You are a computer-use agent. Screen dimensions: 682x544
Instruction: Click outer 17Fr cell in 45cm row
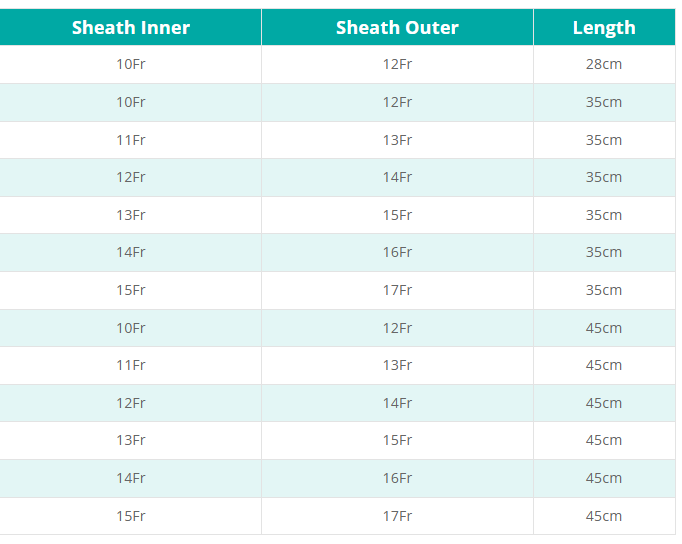pos(397,516)
